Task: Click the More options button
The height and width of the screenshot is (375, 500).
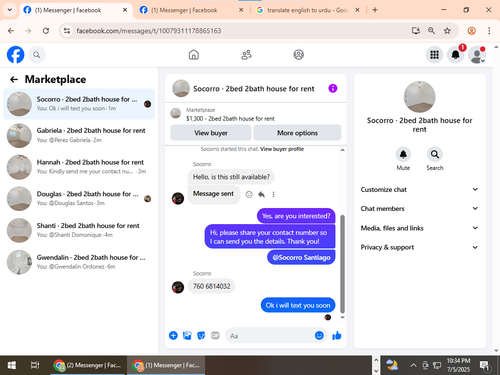Action: [x=297, y=133]
